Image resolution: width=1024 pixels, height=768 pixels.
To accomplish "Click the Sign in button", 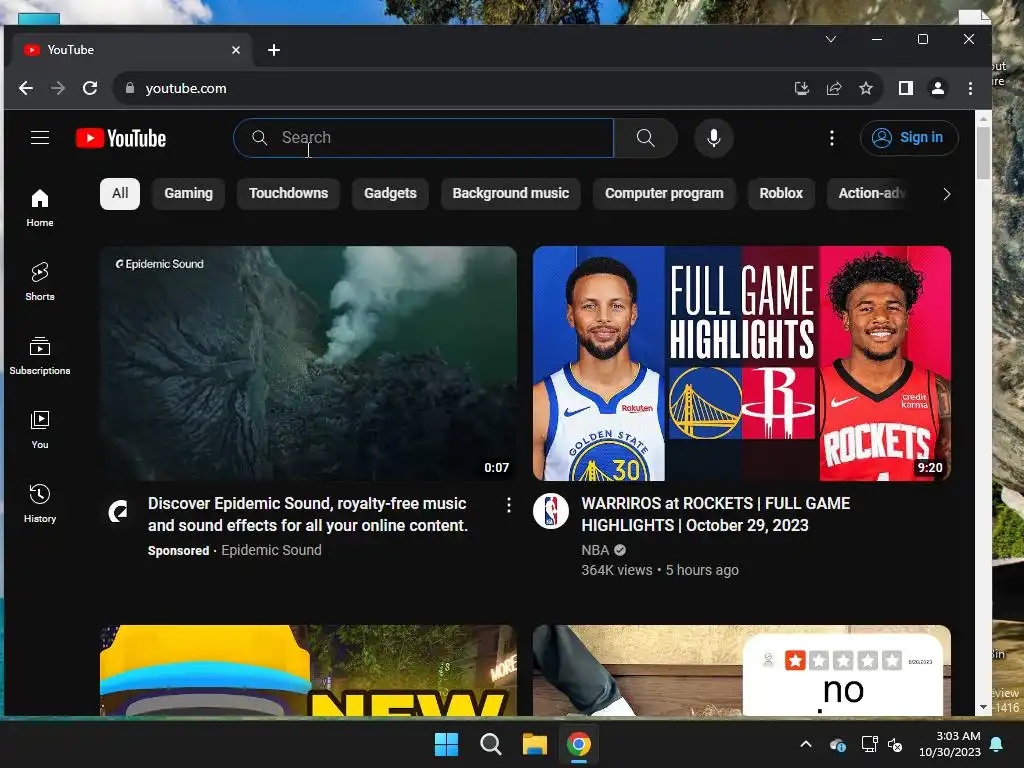I will point(909,138).
